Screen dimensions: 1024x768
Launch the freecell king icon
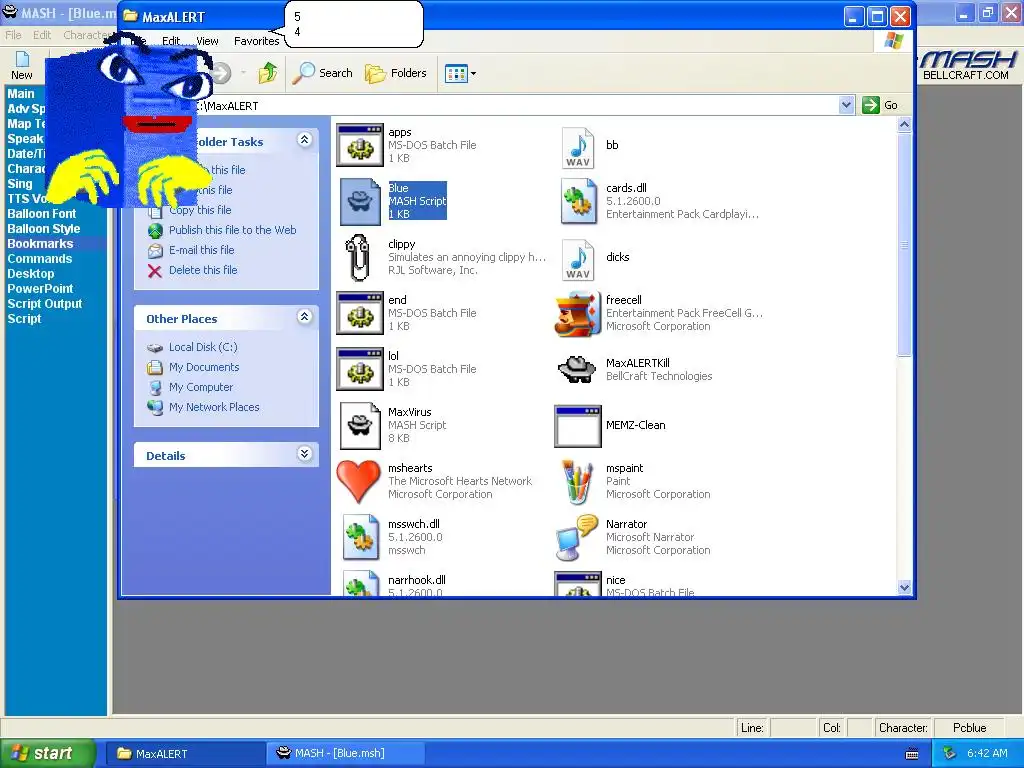coord(577,313)
